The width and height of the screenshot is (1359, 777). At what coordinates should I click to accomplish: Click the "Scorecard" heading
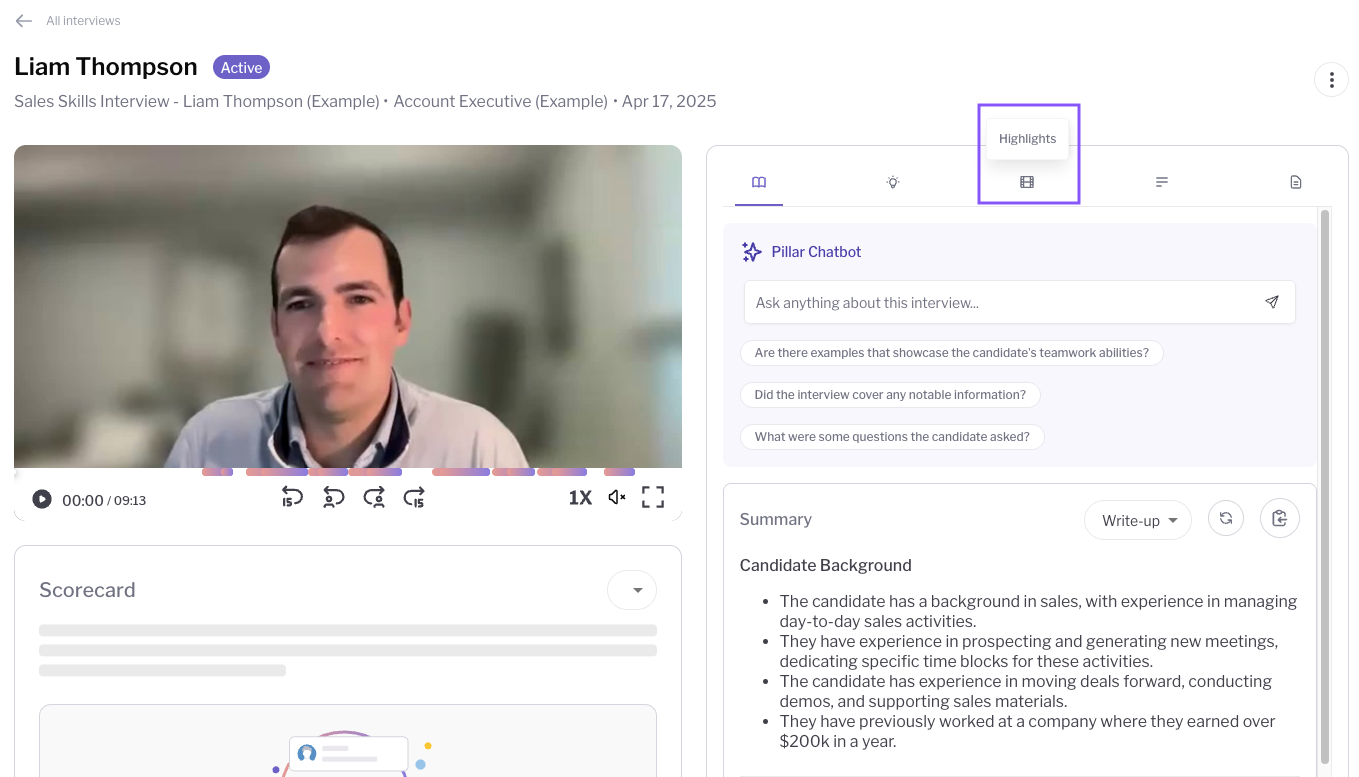pyautogui.click(x=87, y=590)
